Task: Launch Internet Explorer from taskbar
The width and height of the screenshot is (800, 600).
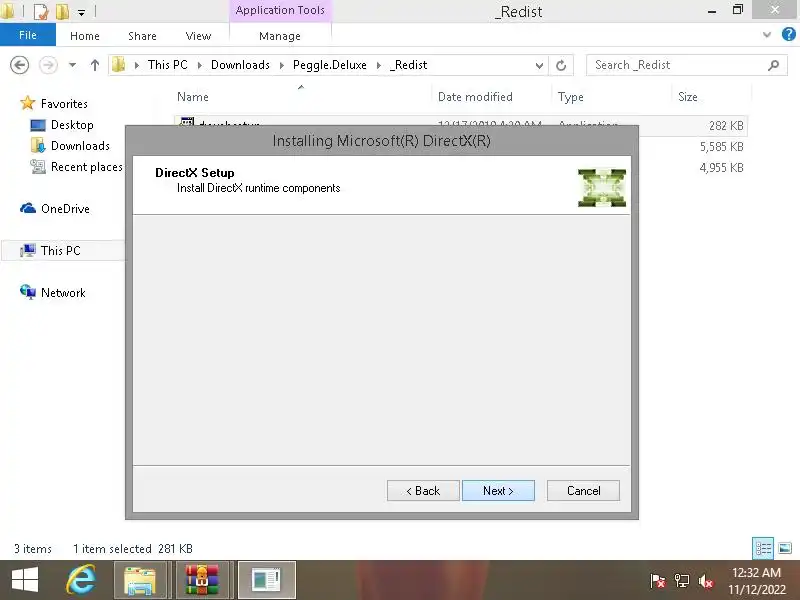Action: 81,580
